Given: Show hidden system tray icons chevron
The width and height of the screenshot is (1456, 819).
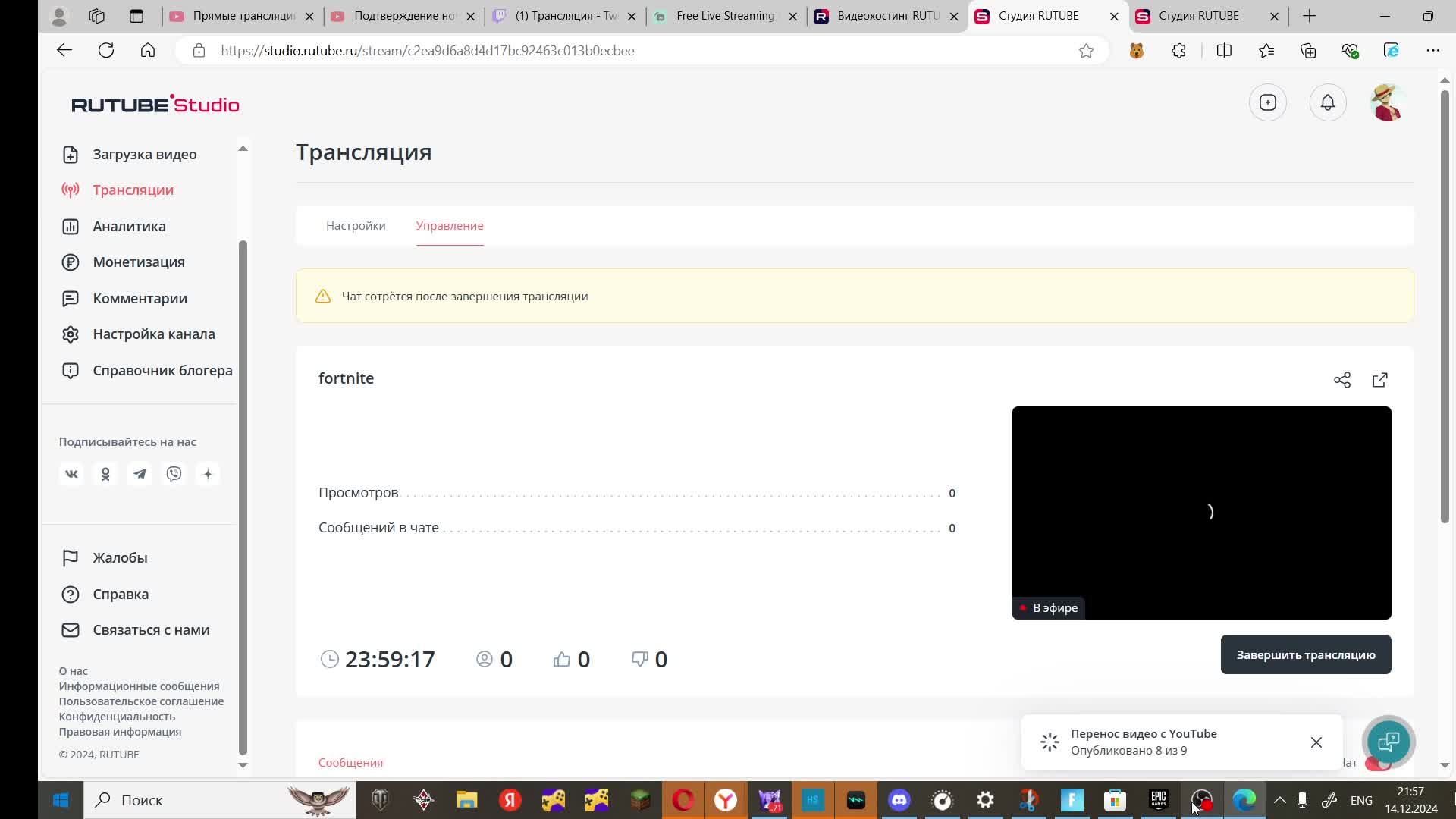Looking at the screenshot, I should click(1279, 800).
